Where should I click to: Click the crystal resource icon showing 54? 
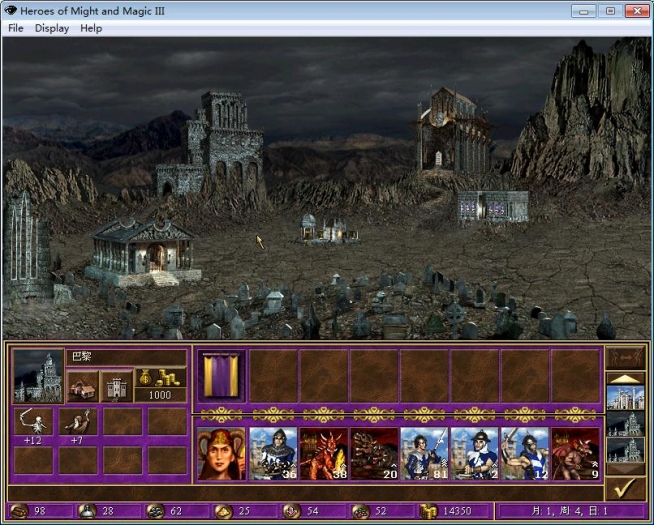pyautogui.click(x=292, y=510)
